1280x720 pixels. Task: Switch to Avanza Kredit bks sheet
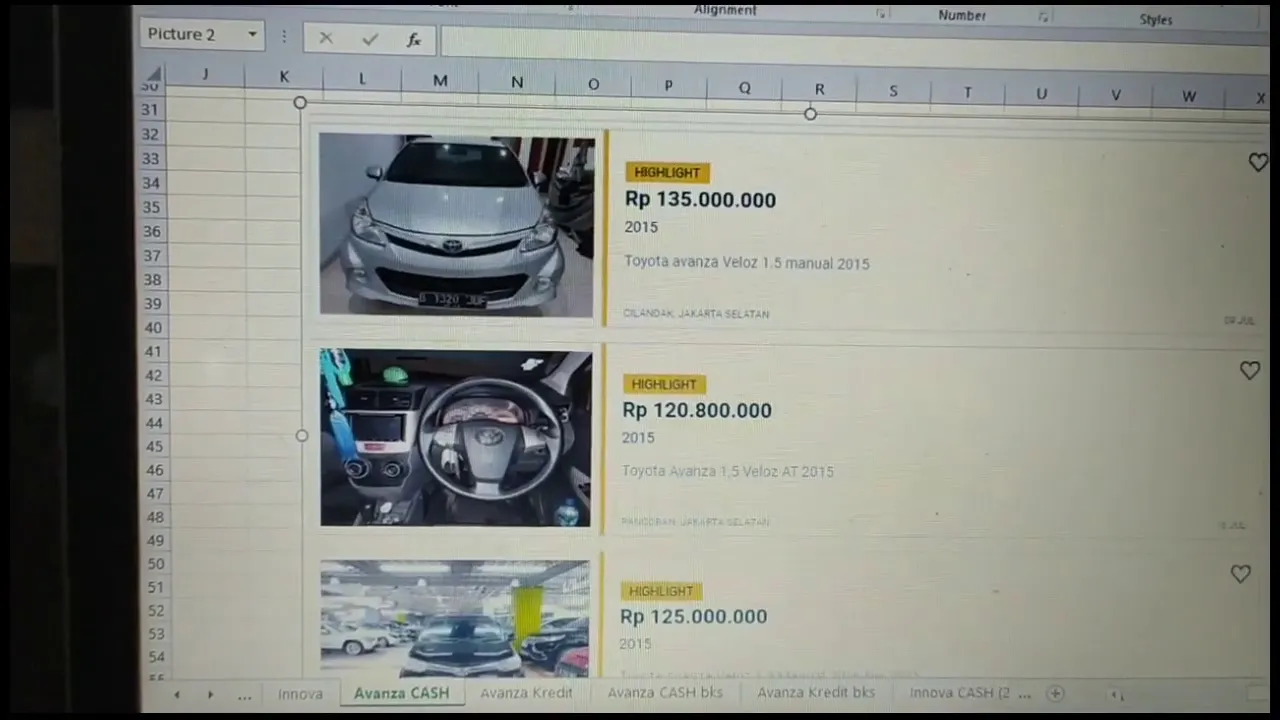tap(816, 692)
